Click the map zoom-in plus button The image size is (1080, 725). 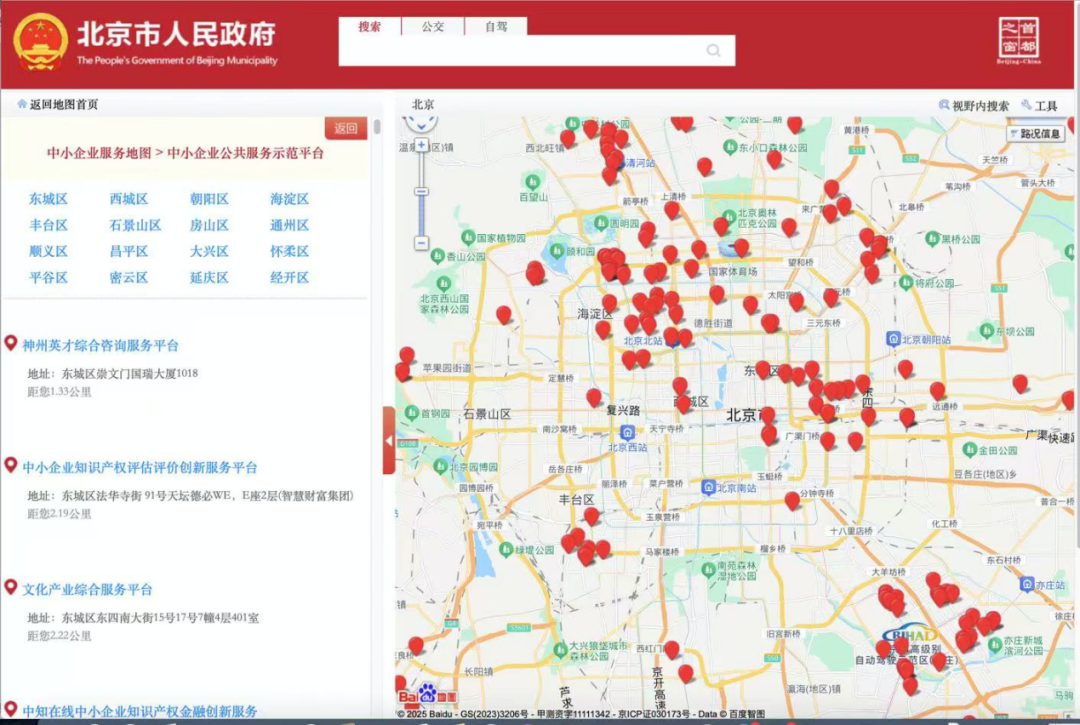(x=421, y=146)
